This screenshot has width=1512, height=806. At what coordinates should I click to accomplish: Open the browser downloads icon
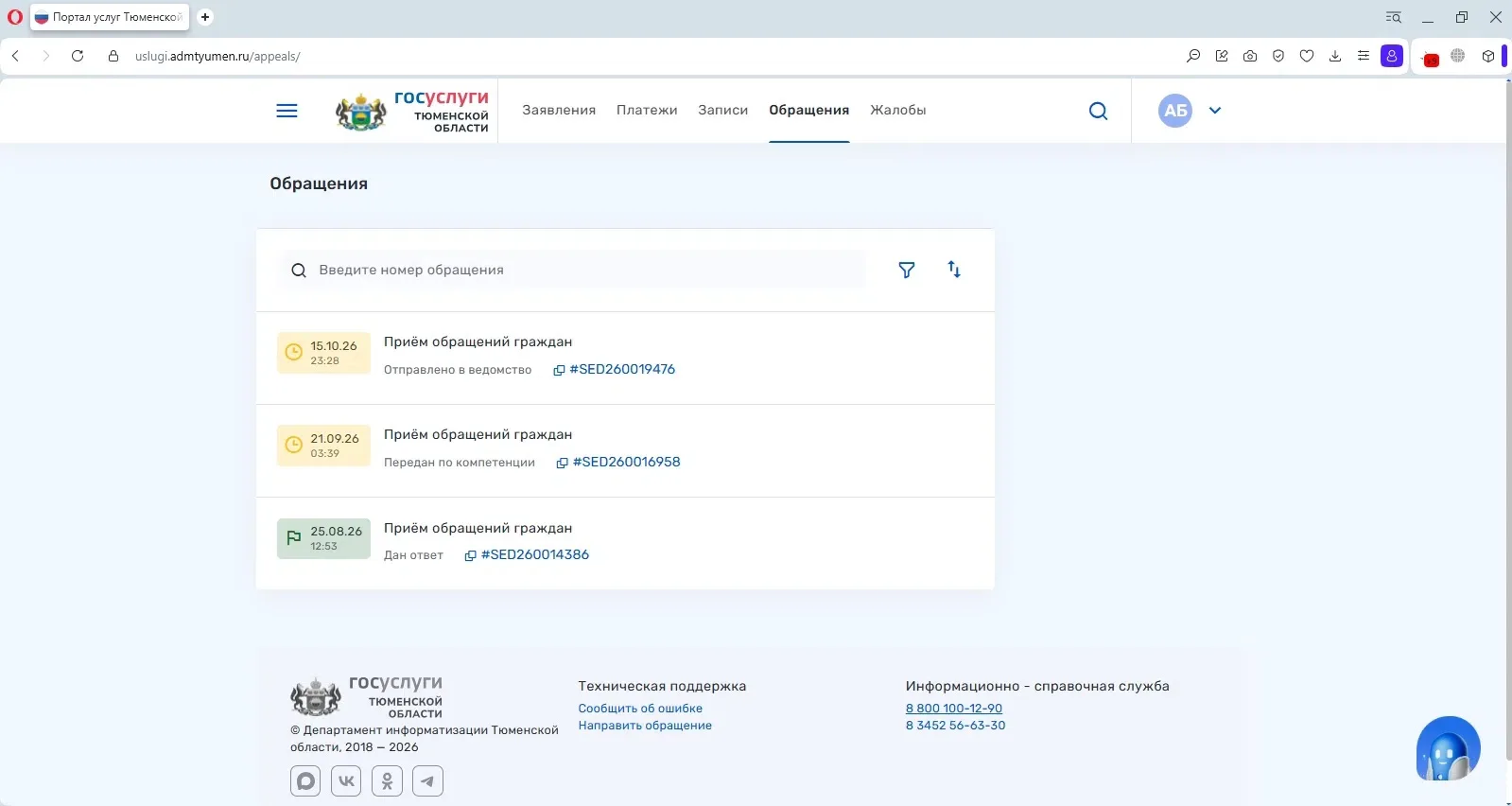click(1335, 56)
